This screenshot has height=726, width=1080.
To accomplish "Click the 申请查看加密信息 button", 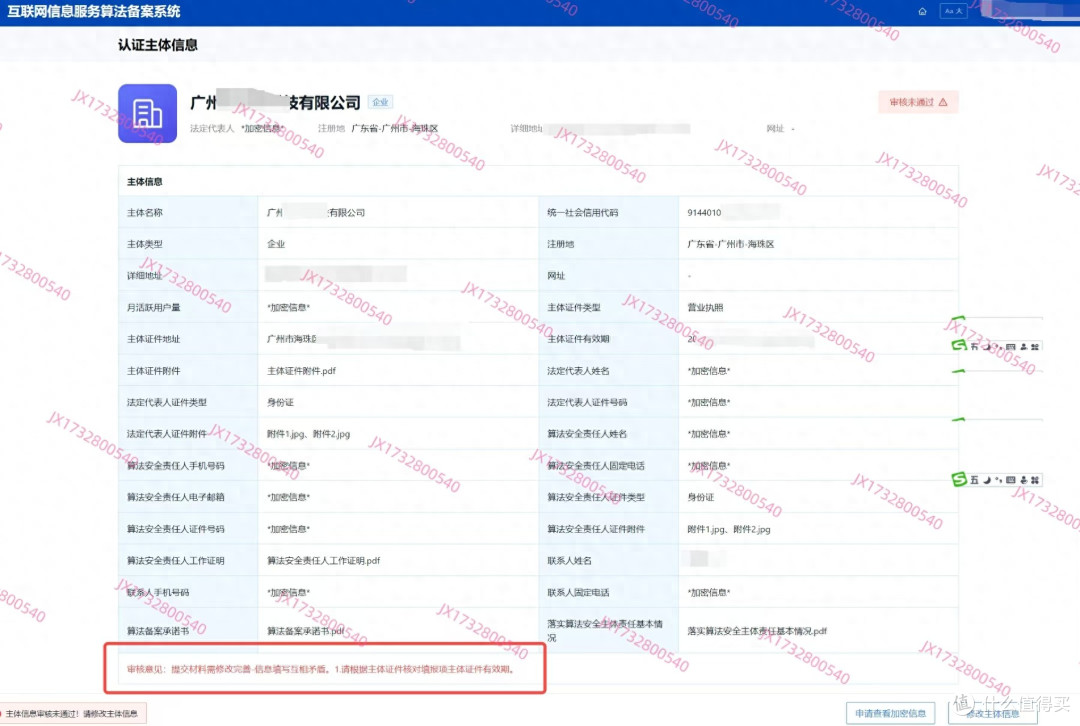I will tap(891, 713).
